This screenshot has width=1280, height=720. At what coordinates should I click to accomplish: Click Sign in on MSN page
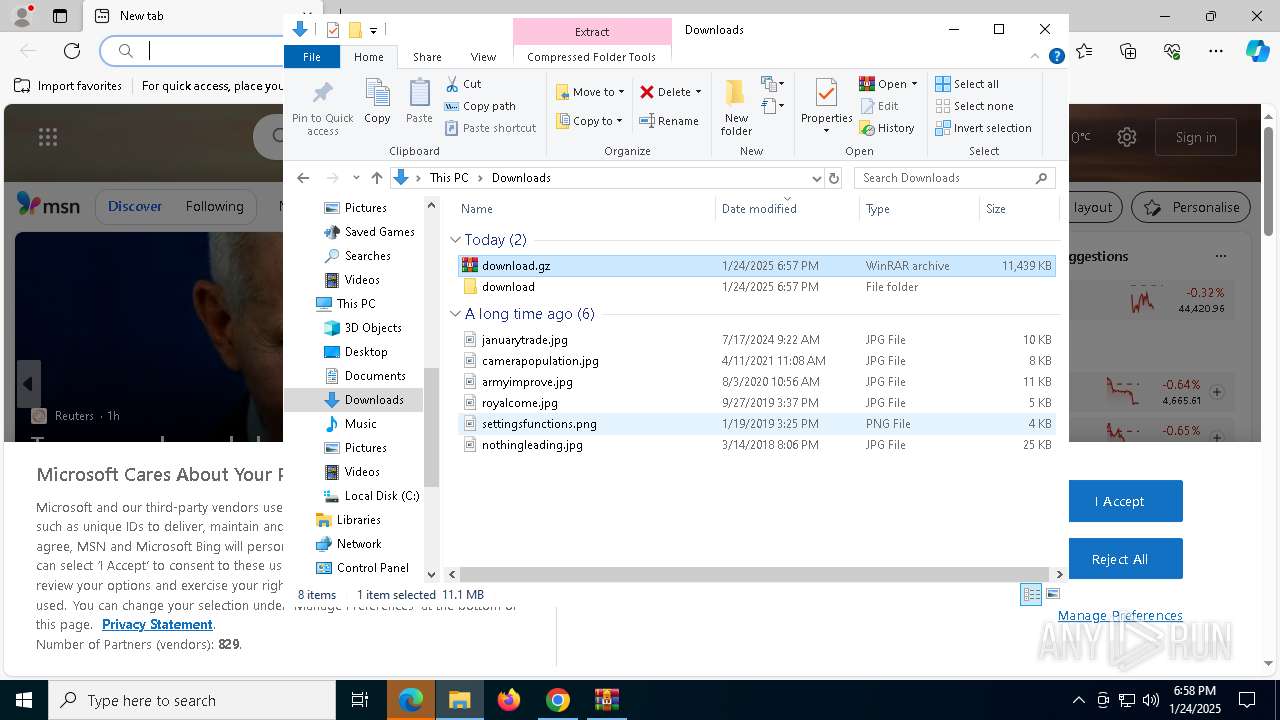click(1196, 137)
